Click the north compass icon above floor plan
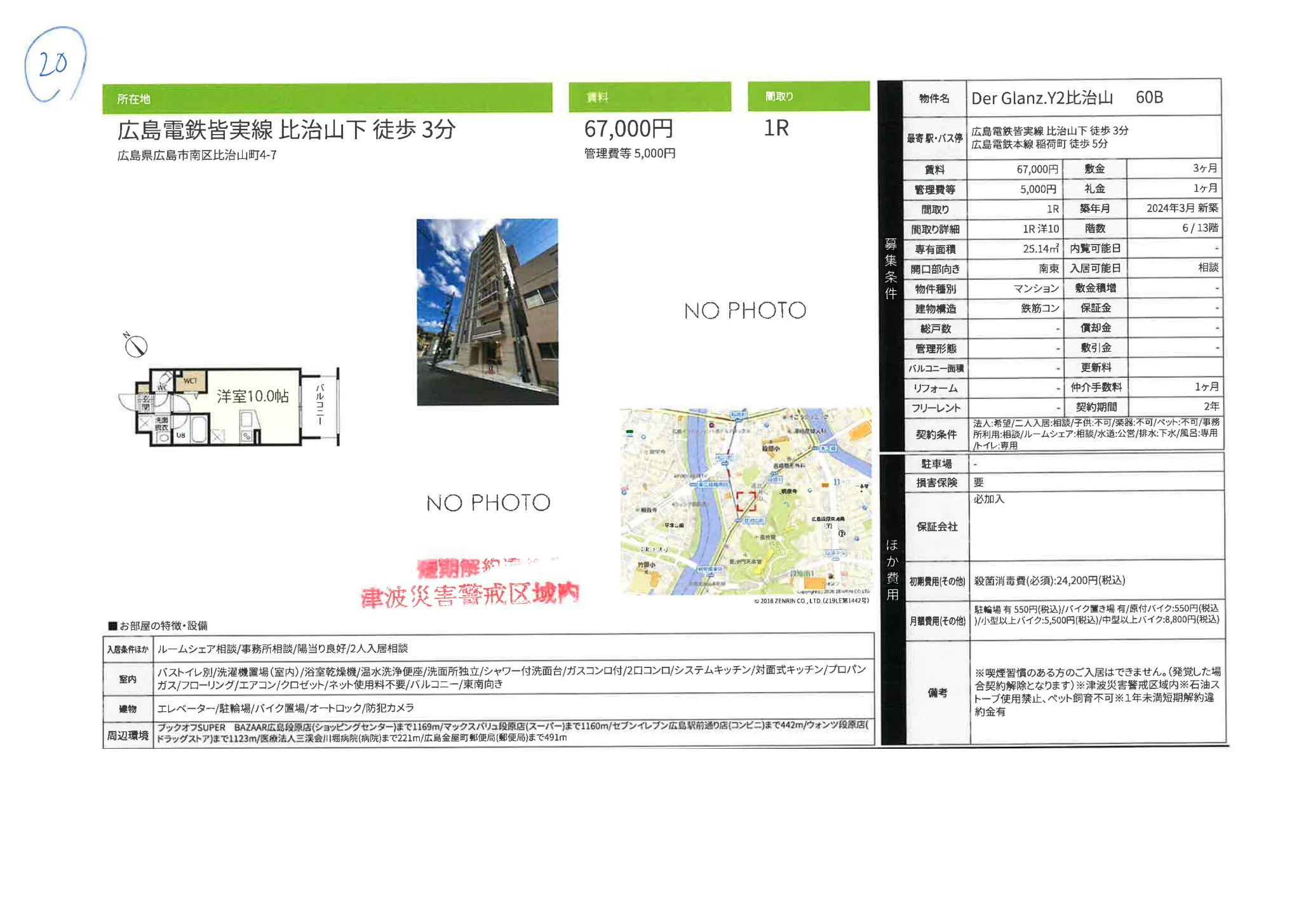The width and height of the screenshot is (1306, 924). tap(135, 345)
